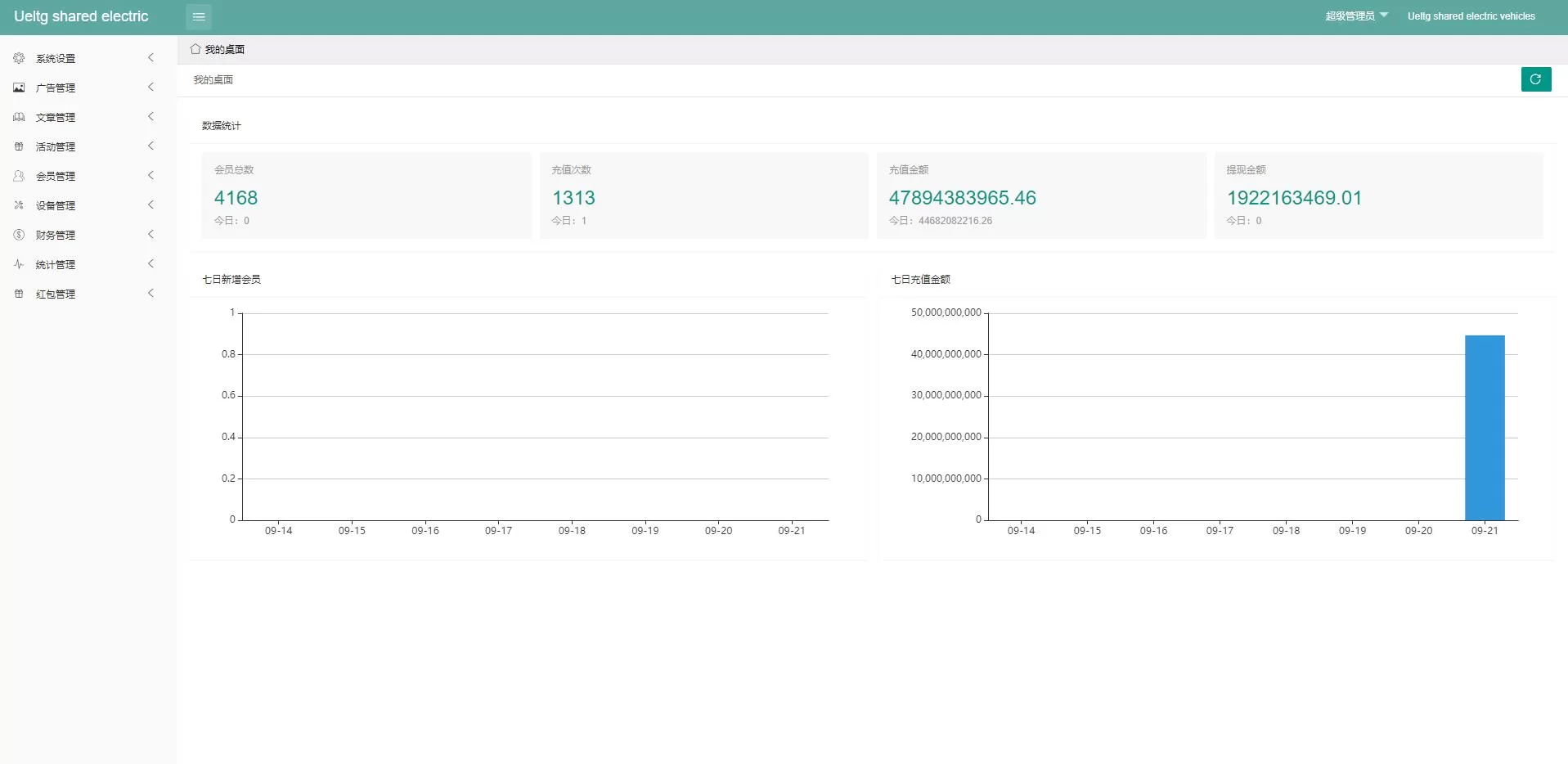Open the 超级管理员 user dropdown
The height and width of the screenshot is (764, 1568).
pos(1356,16)
